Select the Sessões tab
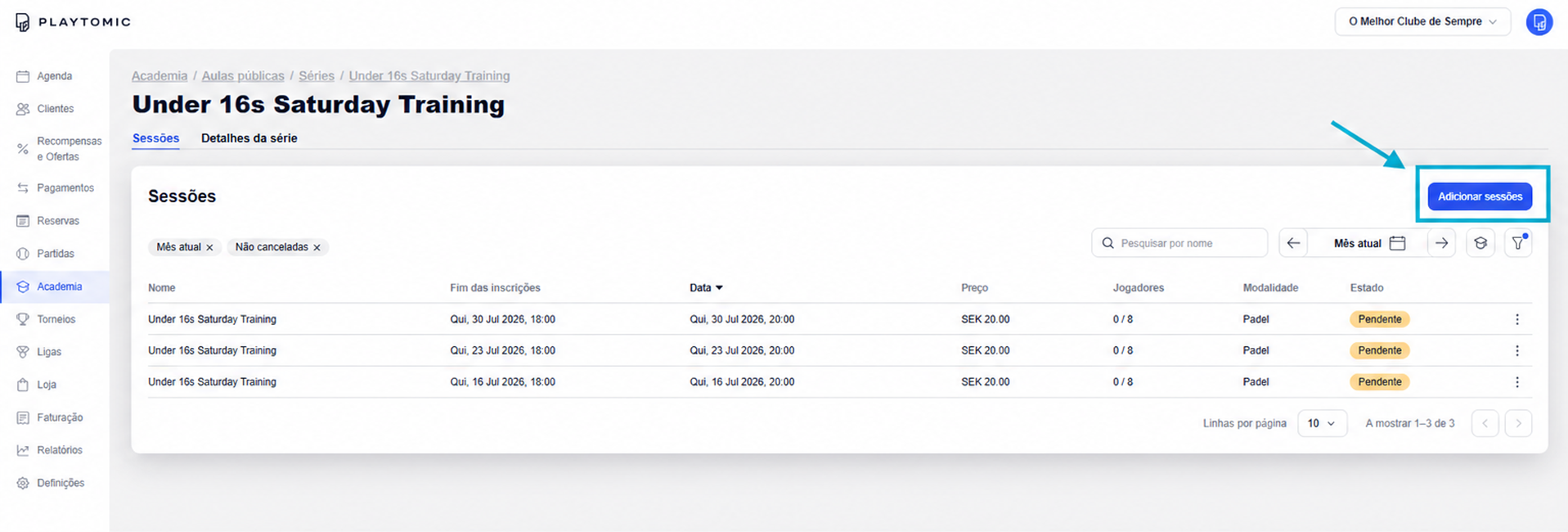 (x=155, y=138)
